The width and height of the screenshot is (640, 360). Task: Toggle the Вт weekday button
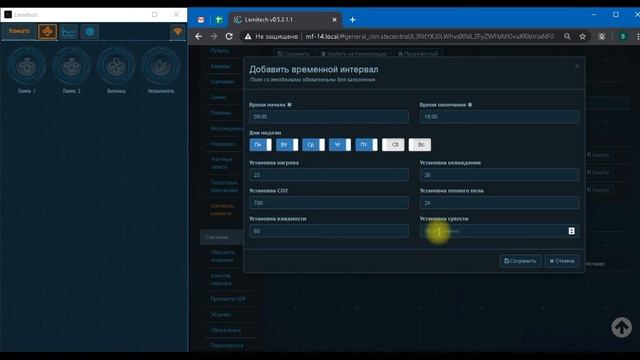click(287, 144)
